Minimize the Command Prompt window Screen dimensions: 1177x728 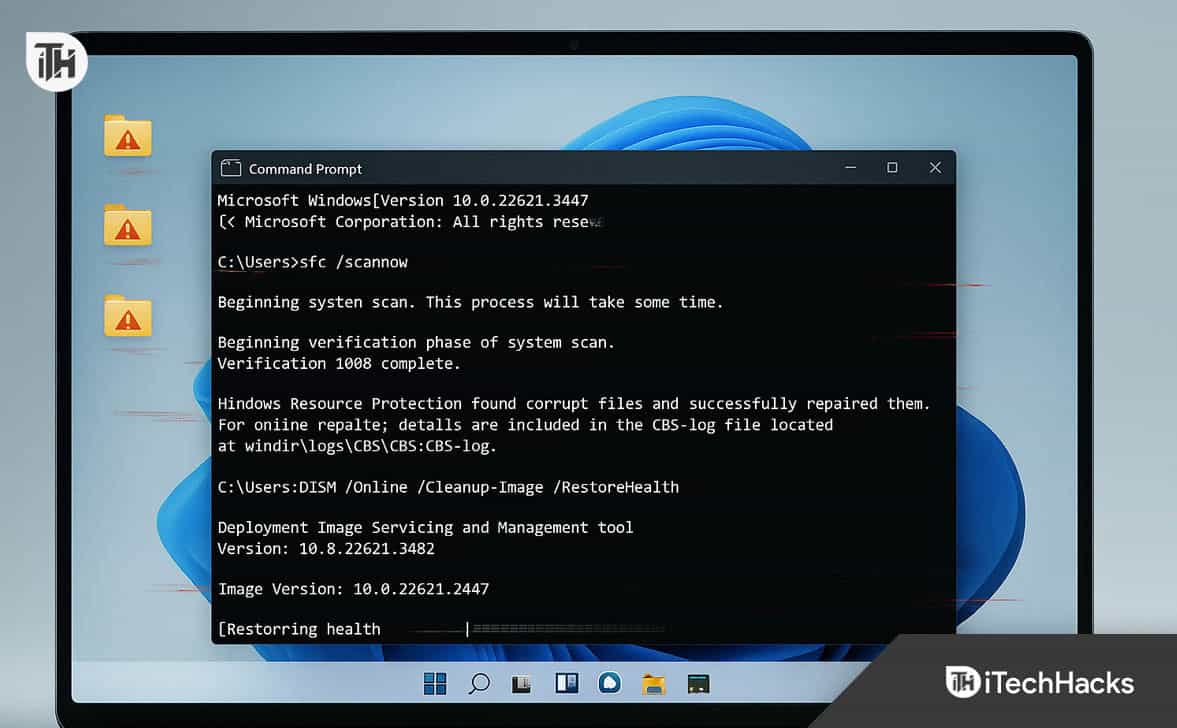click(849, 168)
